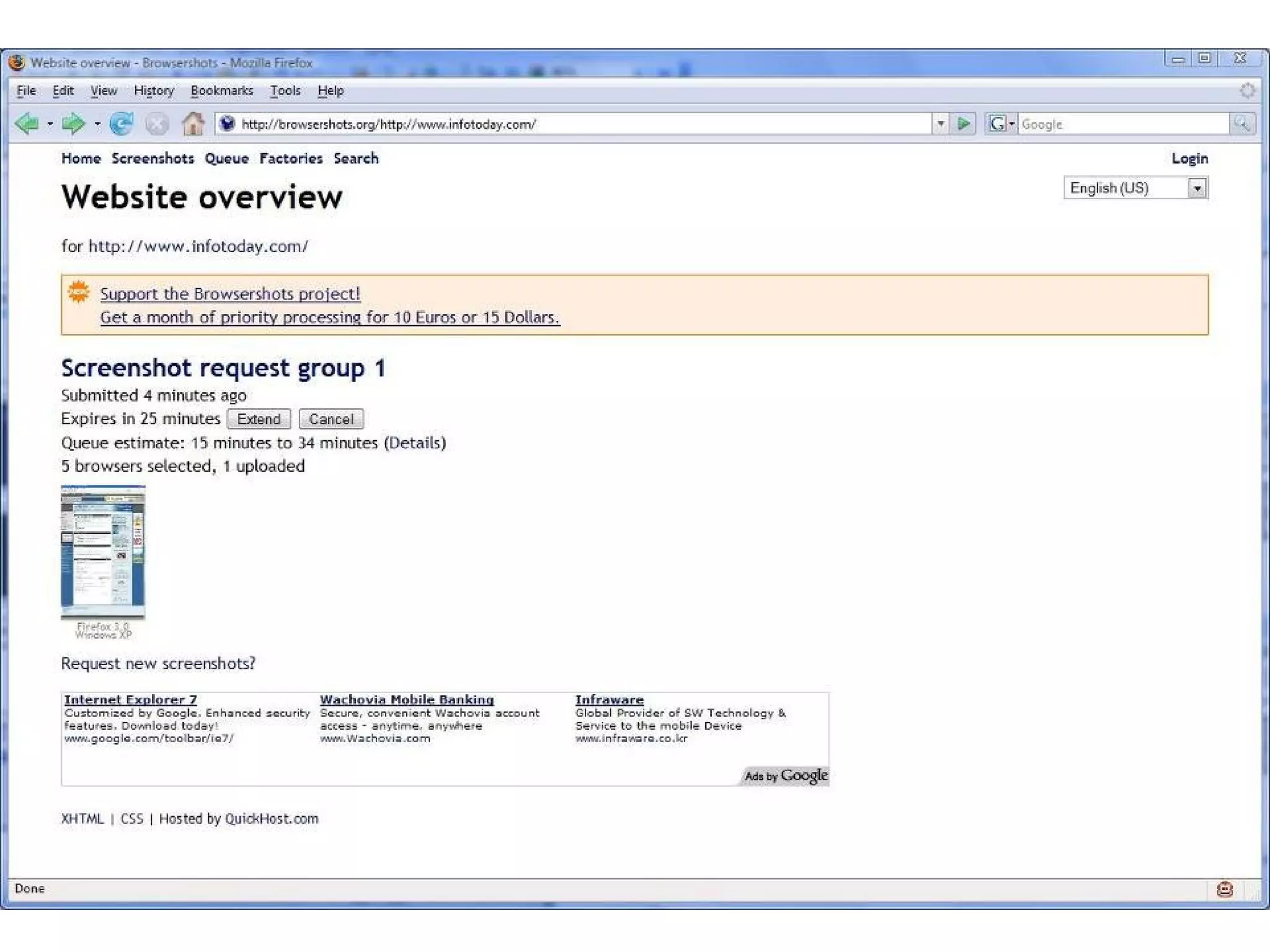
Task: Click the green Go button by address bar
Action: tap(964, 124)
